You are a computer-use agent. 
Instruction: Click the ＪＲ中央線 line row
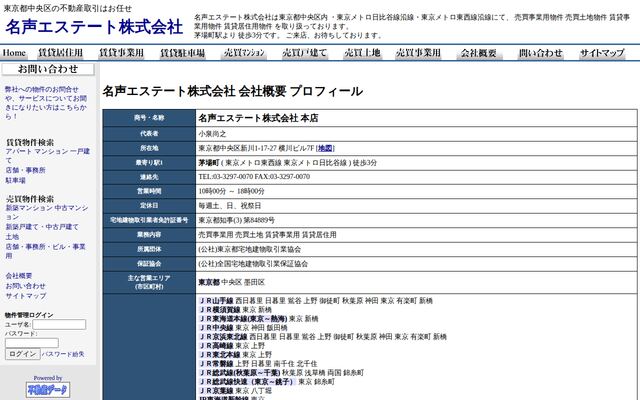243,328
